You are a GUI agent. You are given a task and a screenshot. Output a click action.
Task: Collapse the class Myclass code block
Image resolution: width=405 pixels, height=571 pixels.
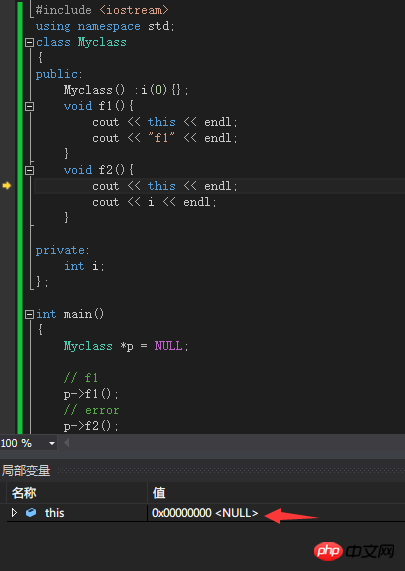coord(29,43)
